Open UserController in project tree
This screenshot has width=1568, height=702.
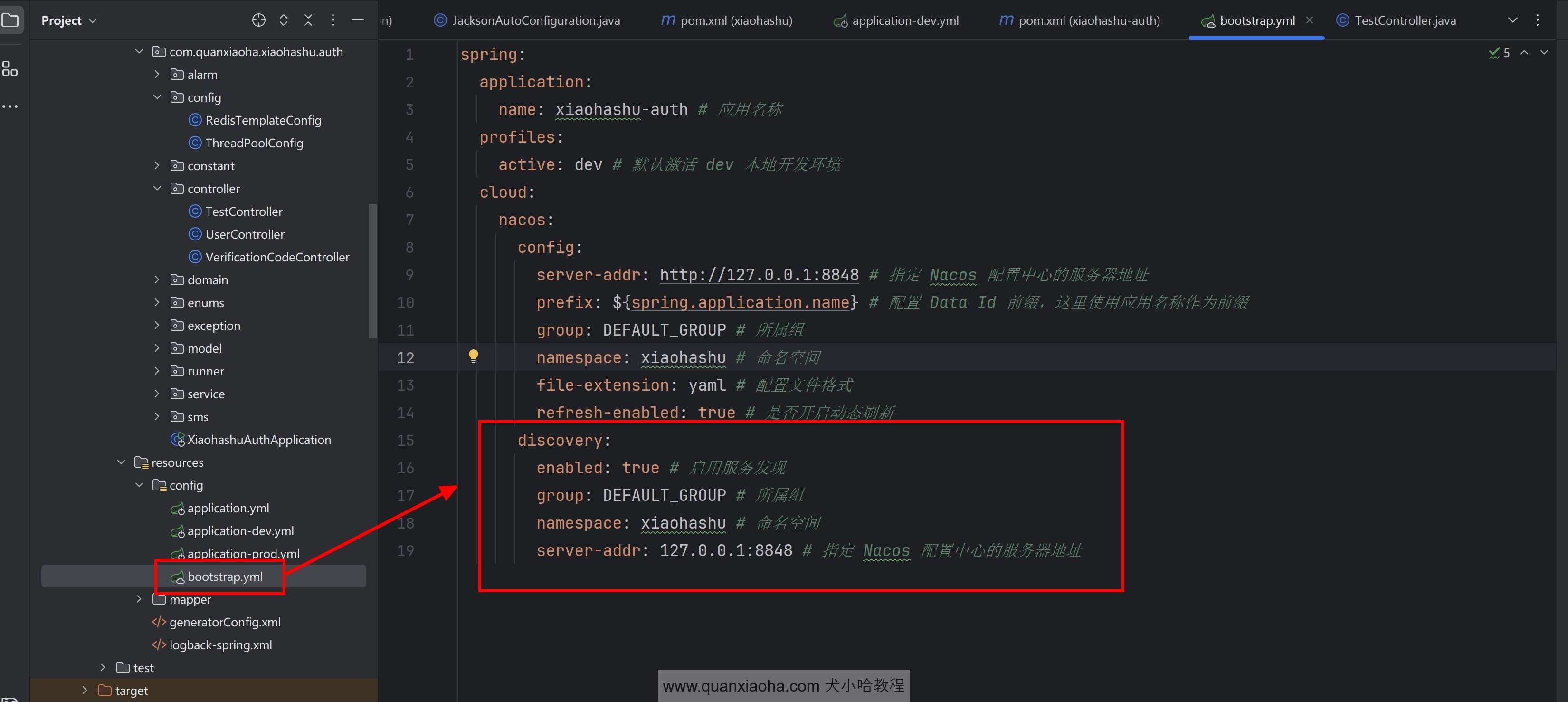(x=245, y=234)
